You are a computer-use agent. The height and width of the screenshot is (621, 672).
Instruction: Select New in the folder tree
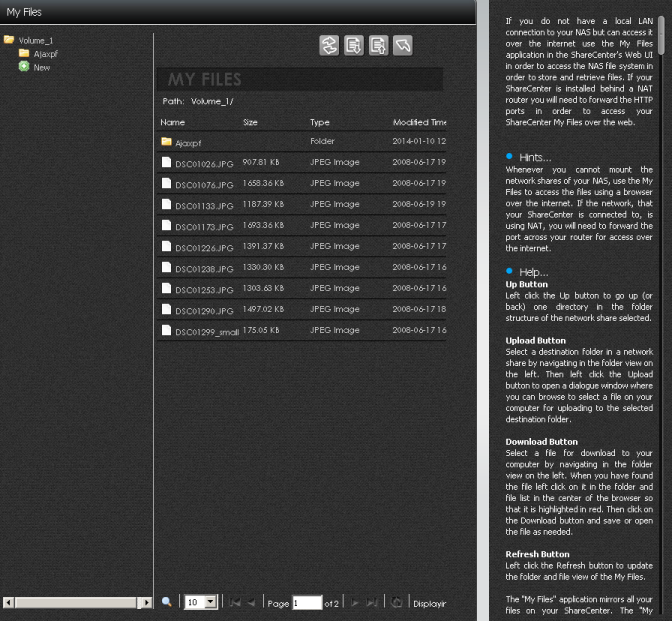click(42, 68)
